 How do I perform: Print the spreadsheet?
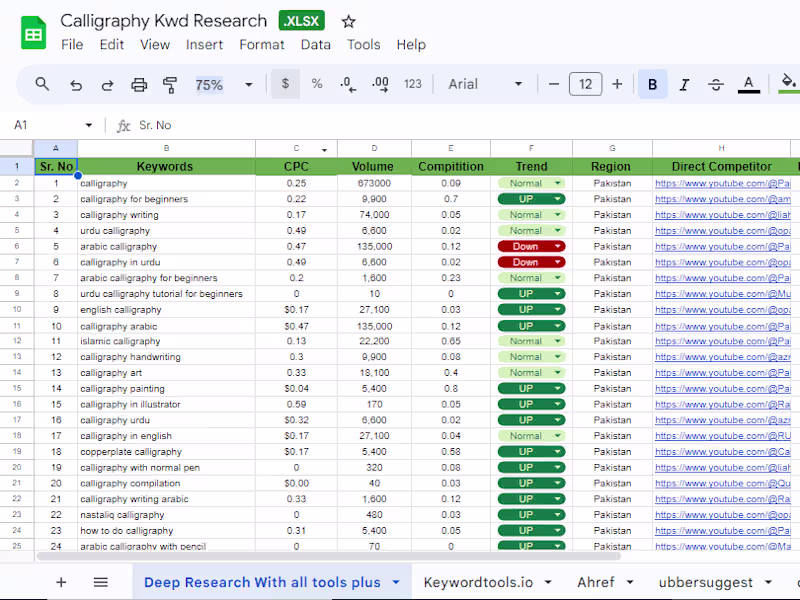click(x=139, y=85)
